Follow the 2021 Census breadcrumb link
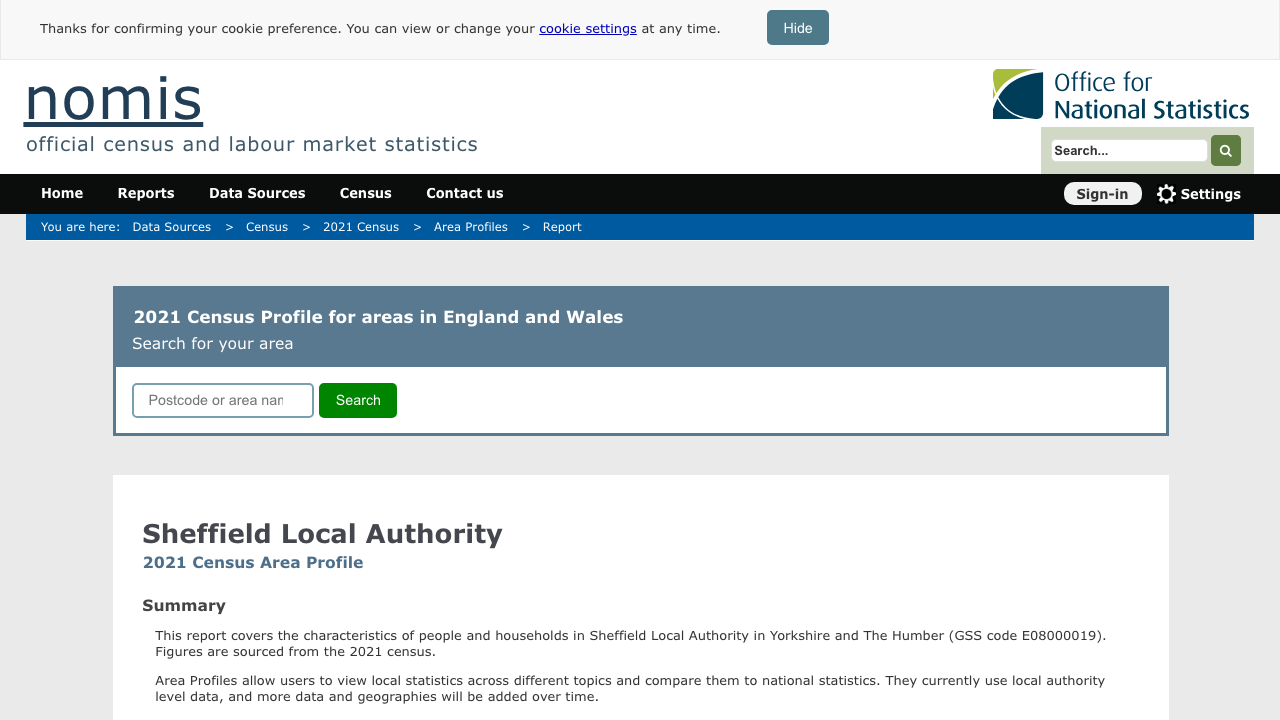This screenshot has height=720, width=1280. pos(360,227)
